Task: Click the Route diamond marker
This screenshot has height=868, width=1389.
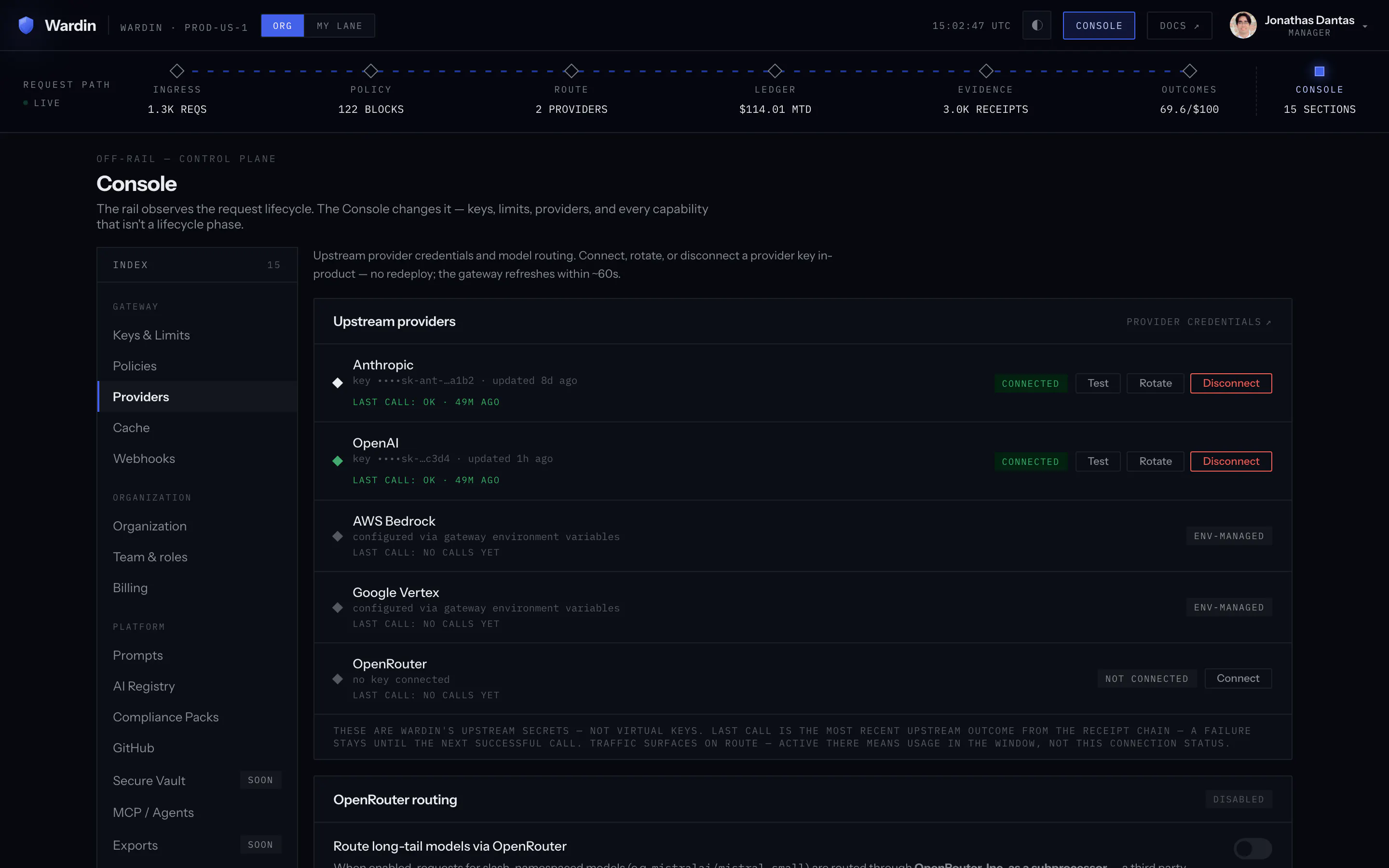Action: (x=571, y=71)
